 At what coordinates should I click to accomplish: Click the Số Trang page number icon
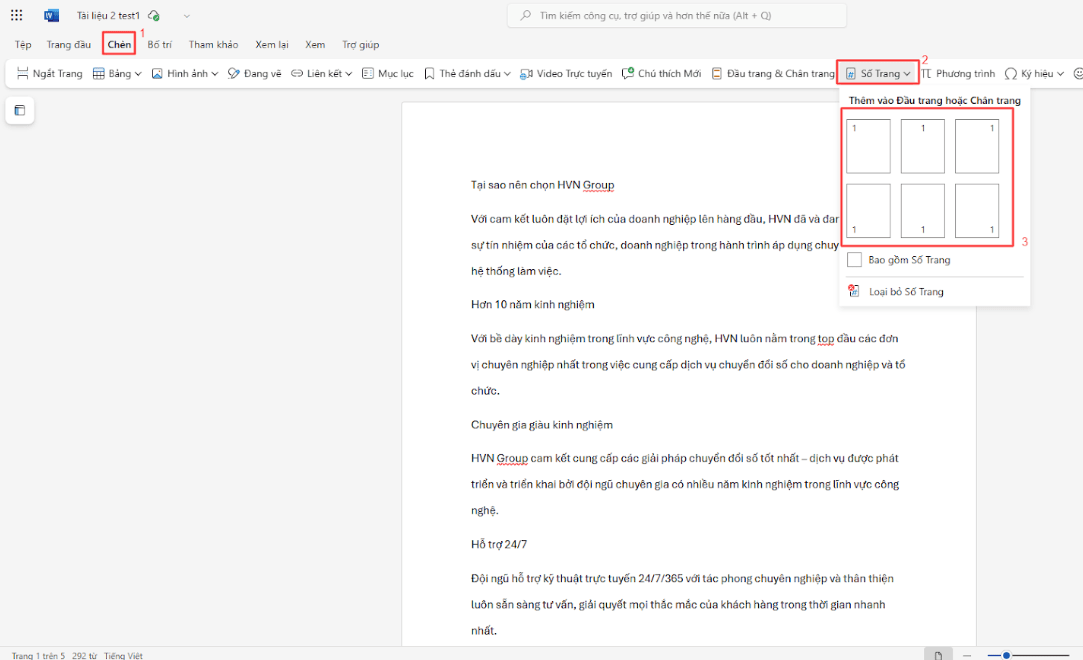tap(851, 74)
